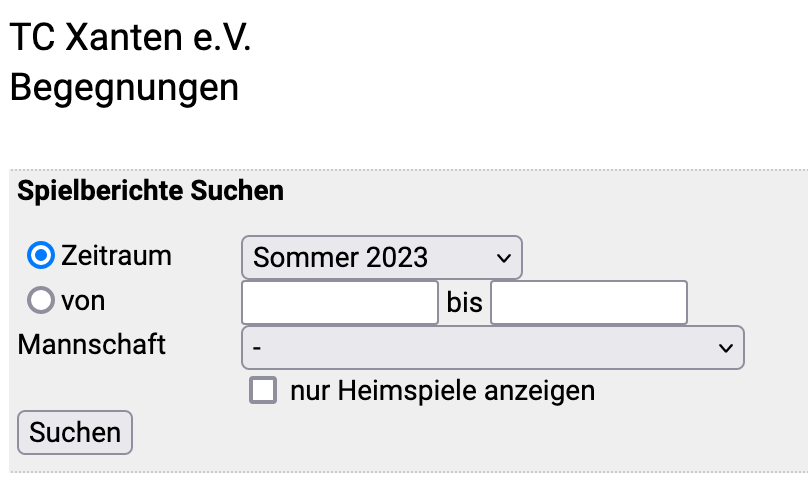Expand the Mannschaft team dropdown
Screen dimensions: 808x488
(492, 347)
